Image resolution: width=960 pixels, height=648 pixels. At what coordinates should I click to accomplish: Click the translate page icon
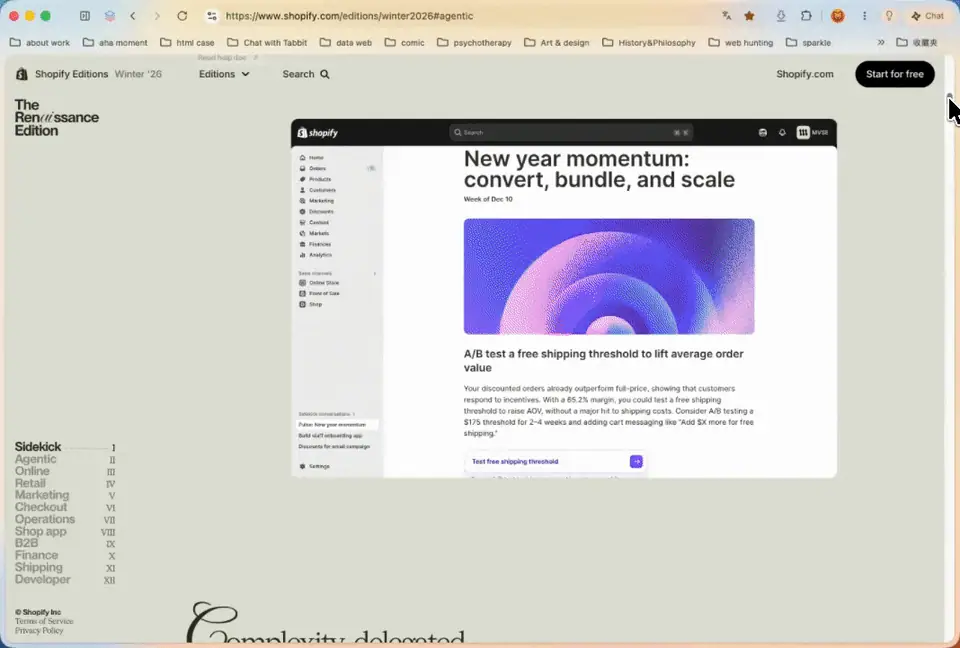[x=727, y=16]
